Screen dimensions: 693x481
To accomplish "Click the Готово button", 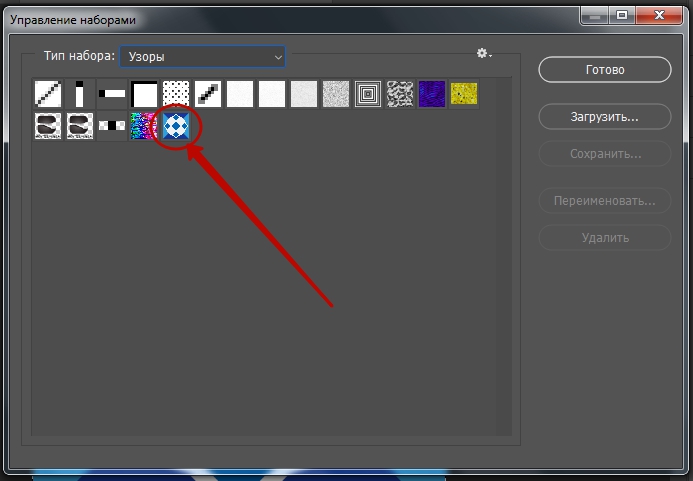I will (x=605, y=69).
